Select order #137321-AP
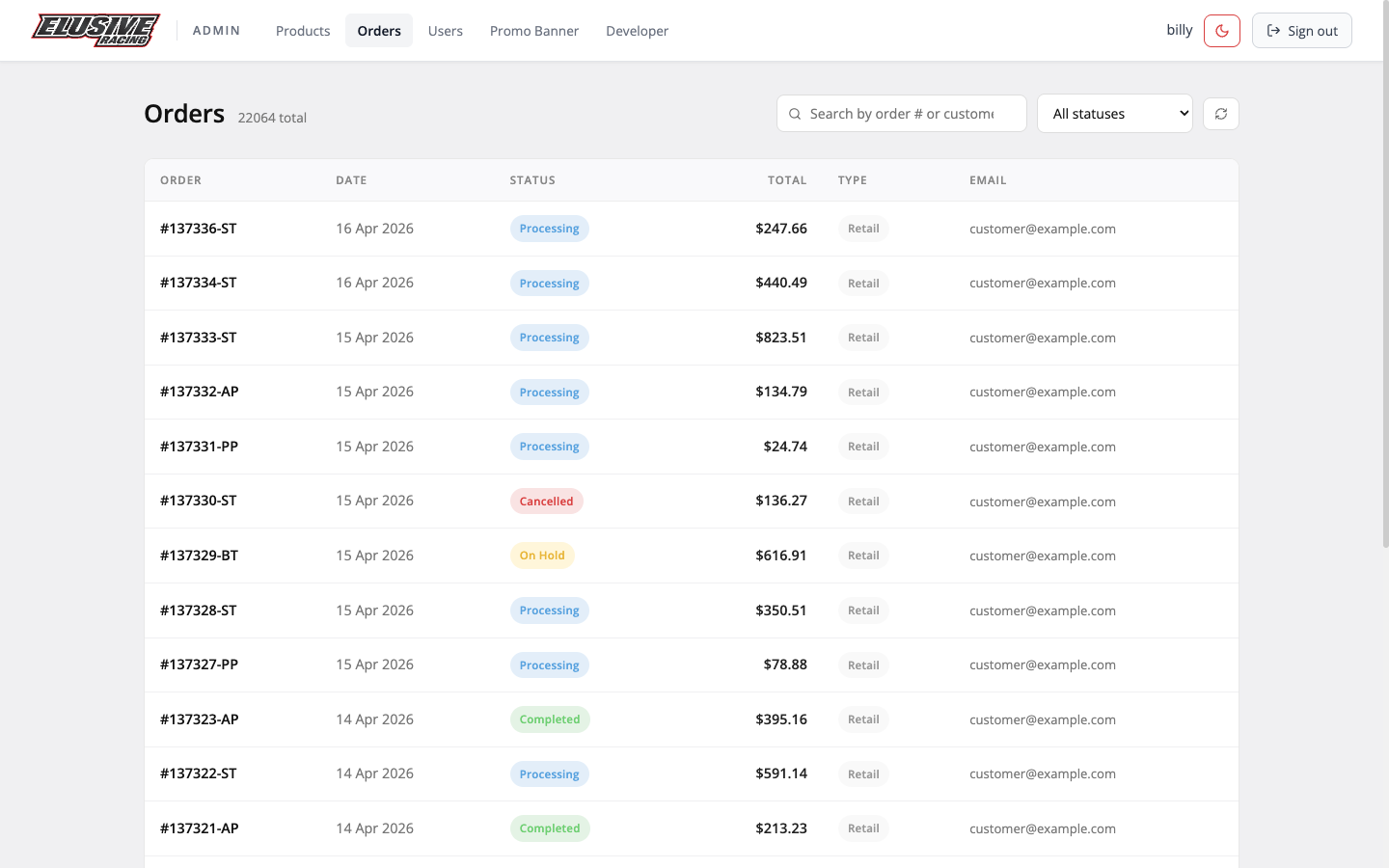The width and height of the screenshot is (1389, 868). click(200, 828)
